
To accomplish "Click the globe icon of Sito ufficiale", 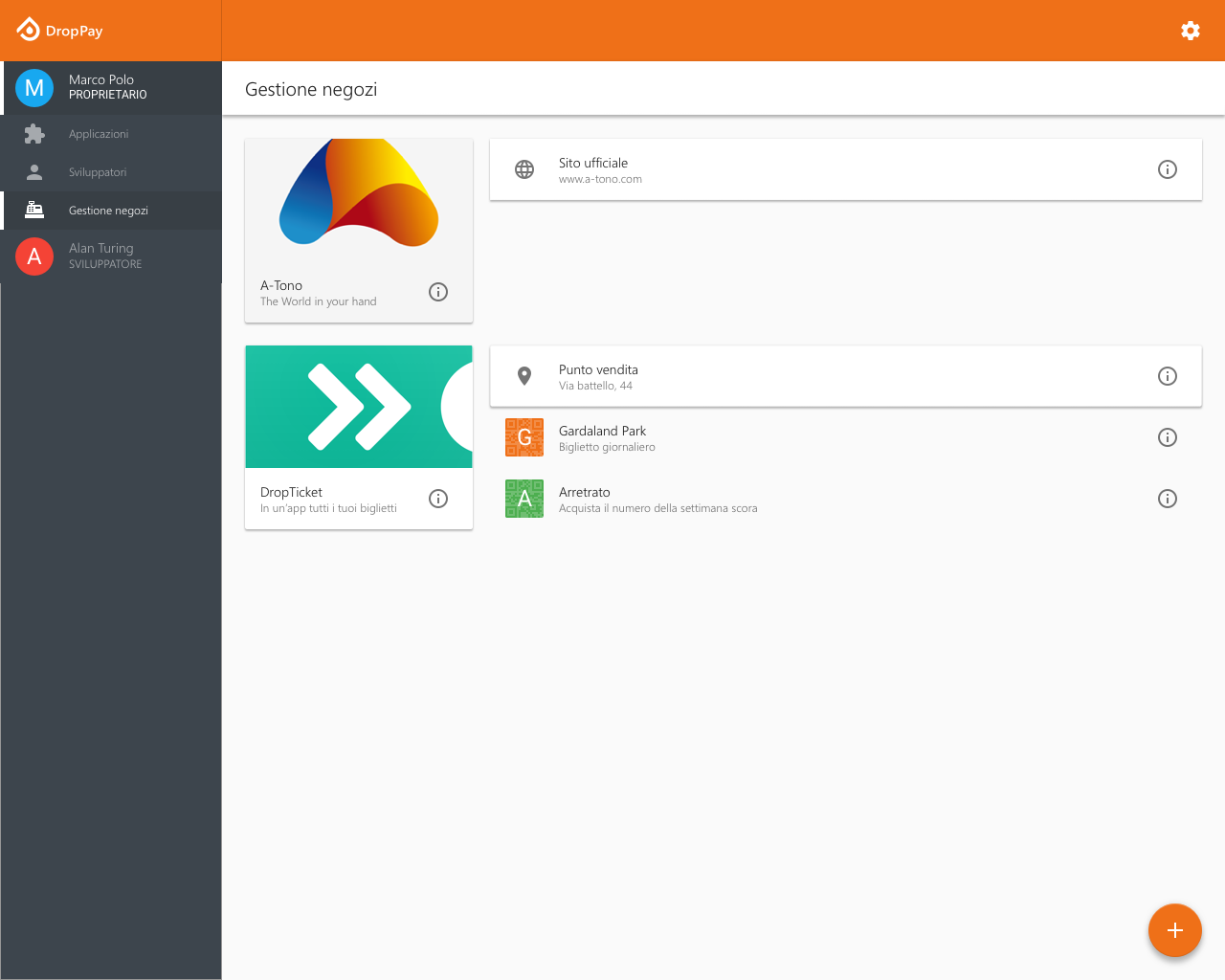I will (524, 169).
